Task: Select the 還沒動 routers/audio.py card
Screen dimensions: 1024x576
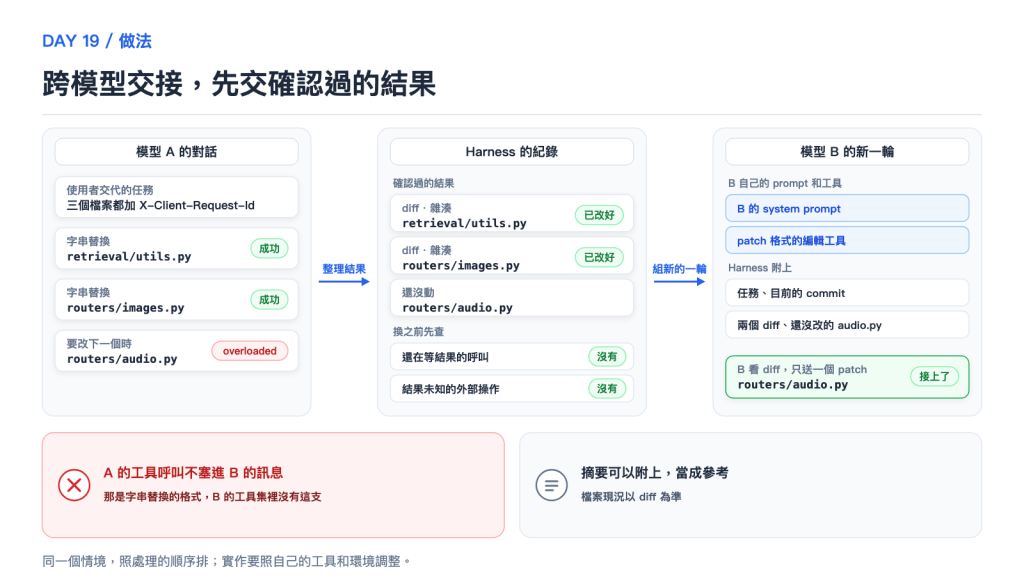Action: (511, 300)
